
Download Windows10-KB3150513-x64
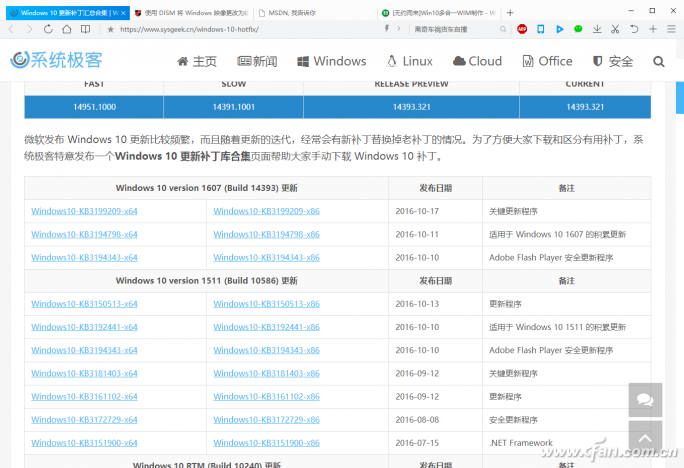pos(84,304)
